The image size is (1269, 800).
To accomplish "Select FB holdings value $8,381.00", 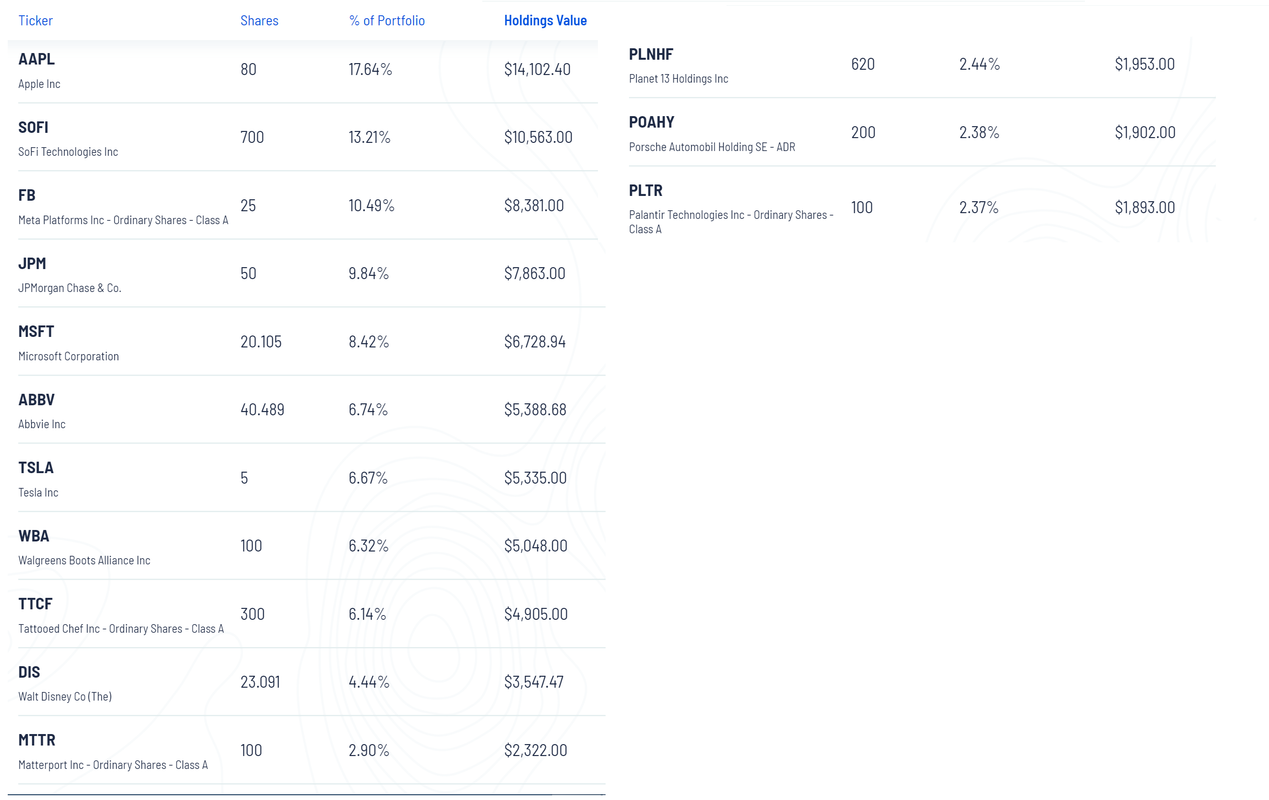I will pos(534,205).
